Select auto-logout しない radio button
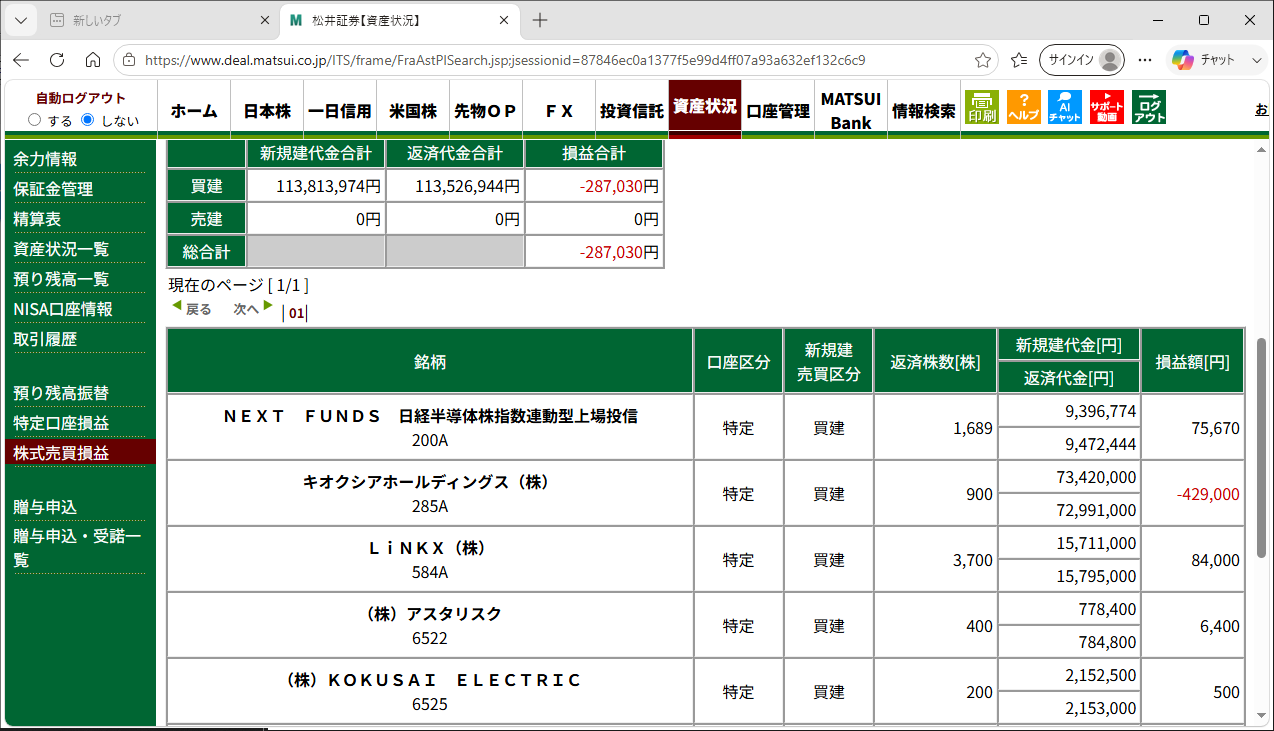The width and height of the screenshot is (1274, 731). click(x=88, y=120)
